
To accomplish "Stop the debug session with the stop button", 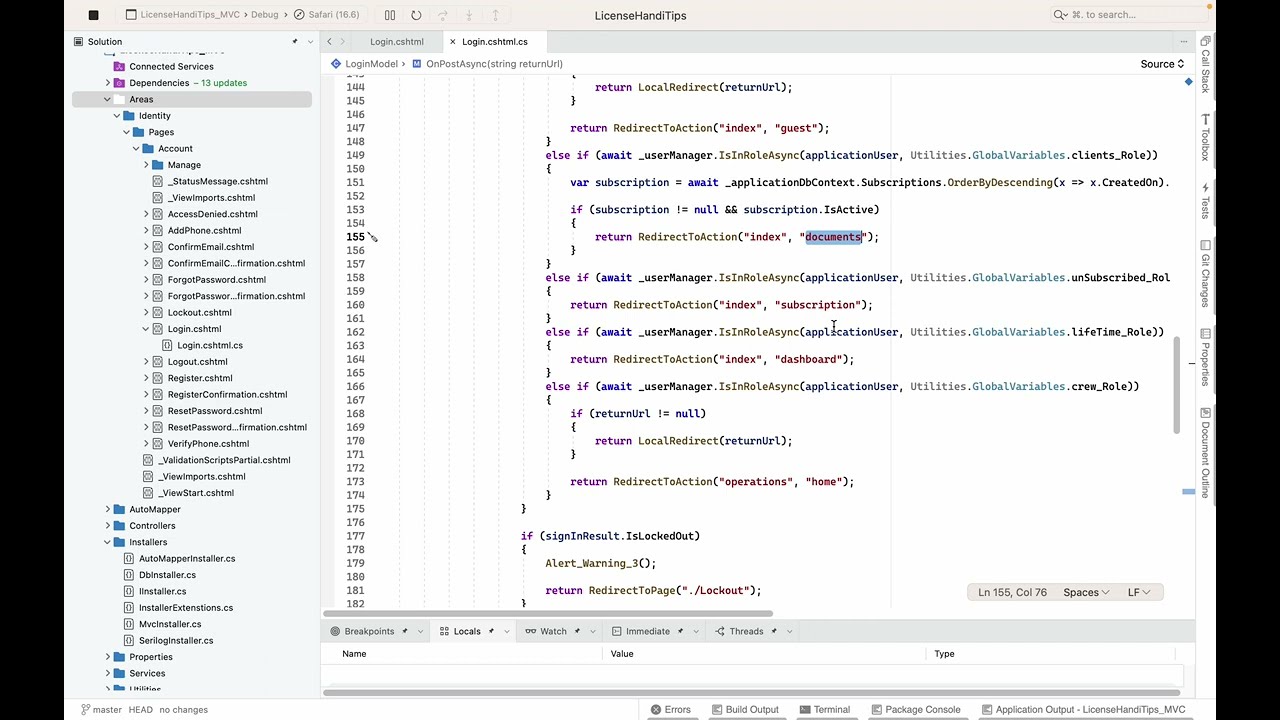I will pos(93,15).
